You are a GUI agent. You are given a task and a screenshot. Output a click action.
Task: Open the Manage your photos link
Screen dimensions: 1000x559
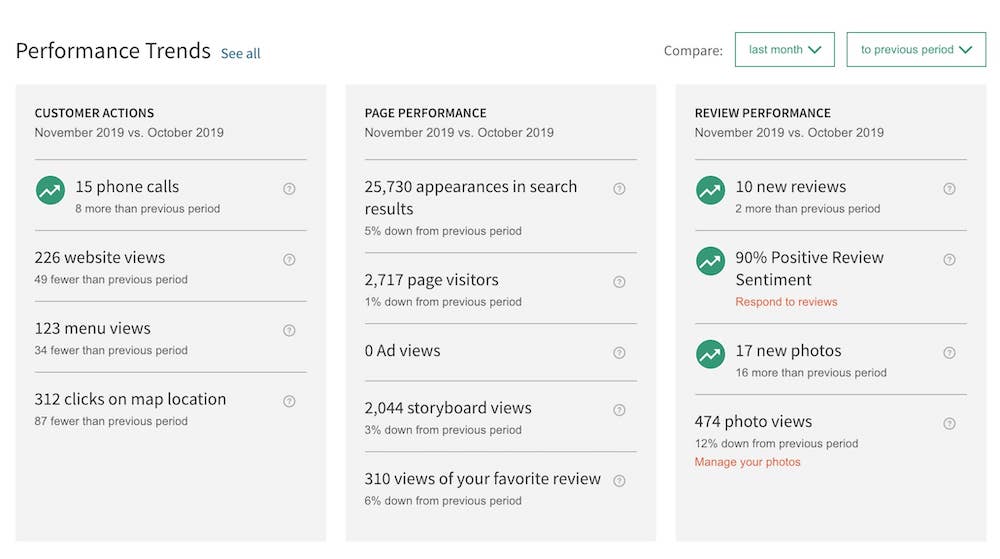point(747,462)
